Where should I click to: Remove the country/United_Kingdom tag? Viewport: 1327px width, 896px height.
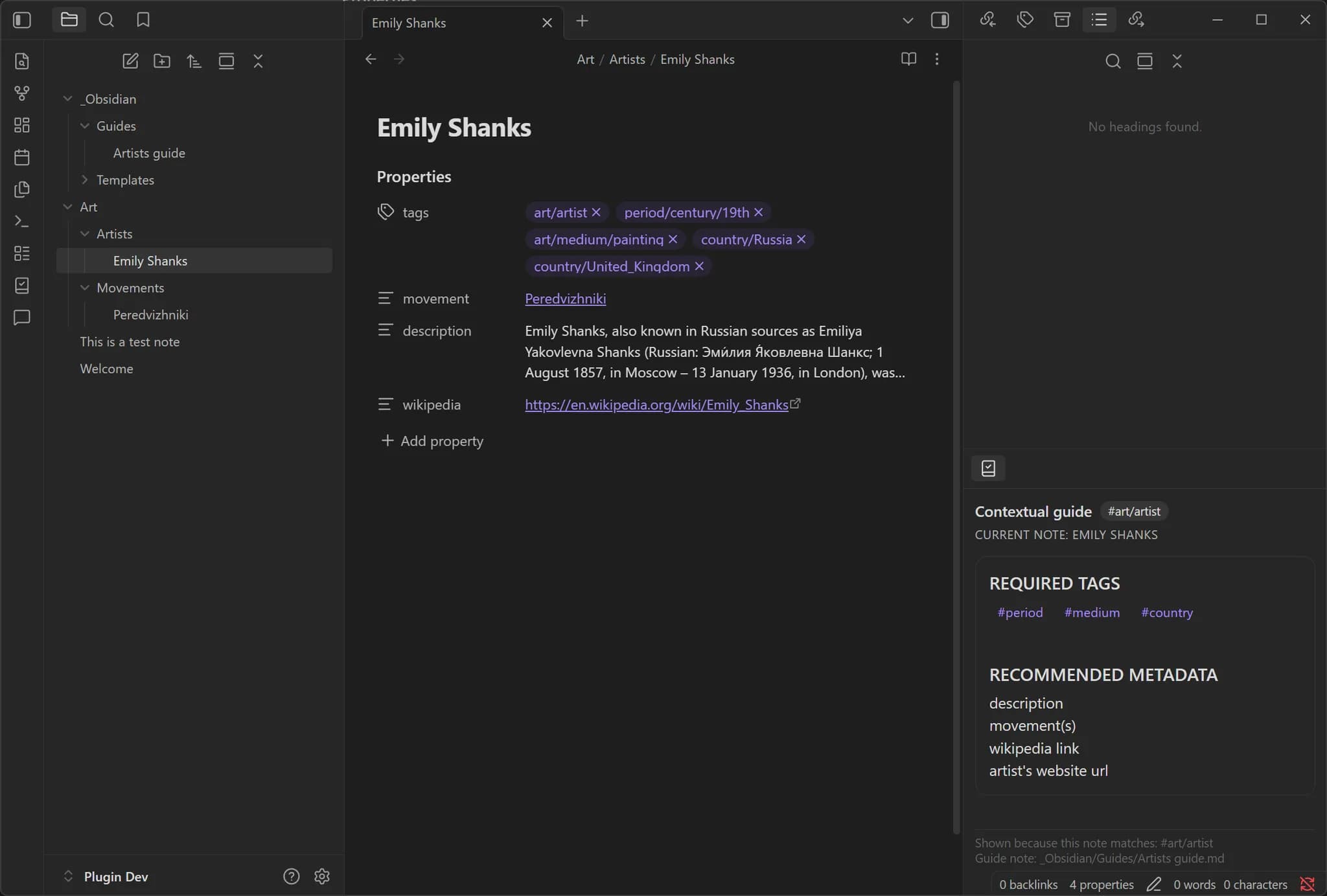pyautogui.click(x=699, y=266)
